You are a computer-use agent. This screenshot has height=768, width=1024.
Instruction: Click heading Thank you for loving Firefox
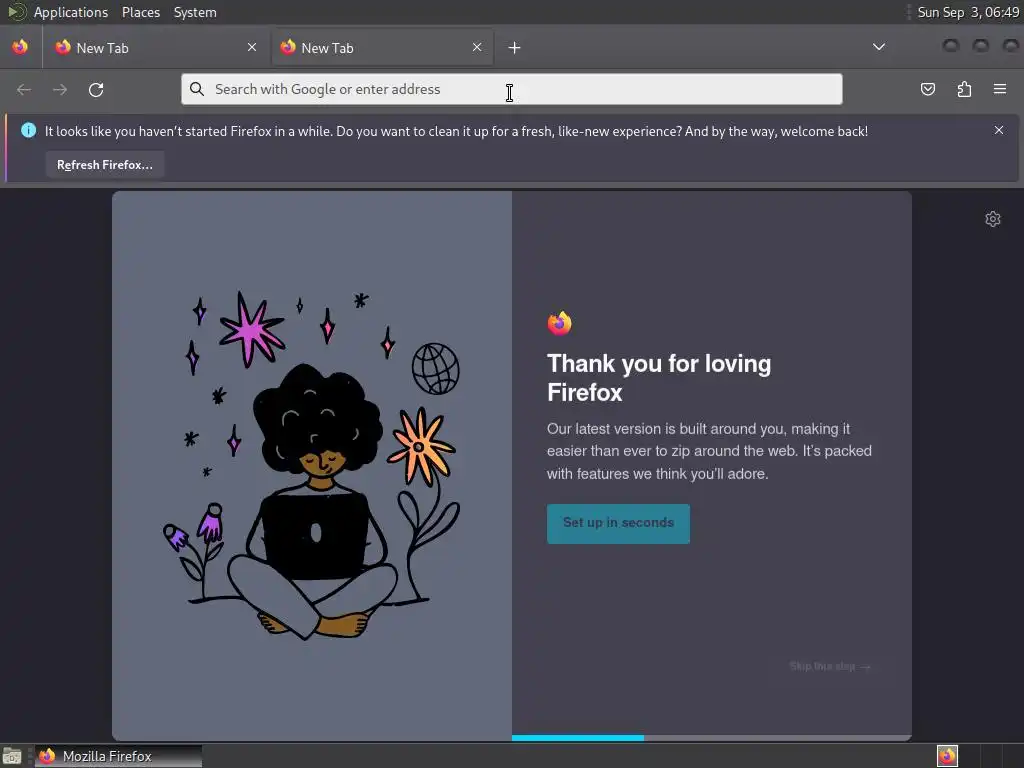pyautogui.click(x=658, y=377)
